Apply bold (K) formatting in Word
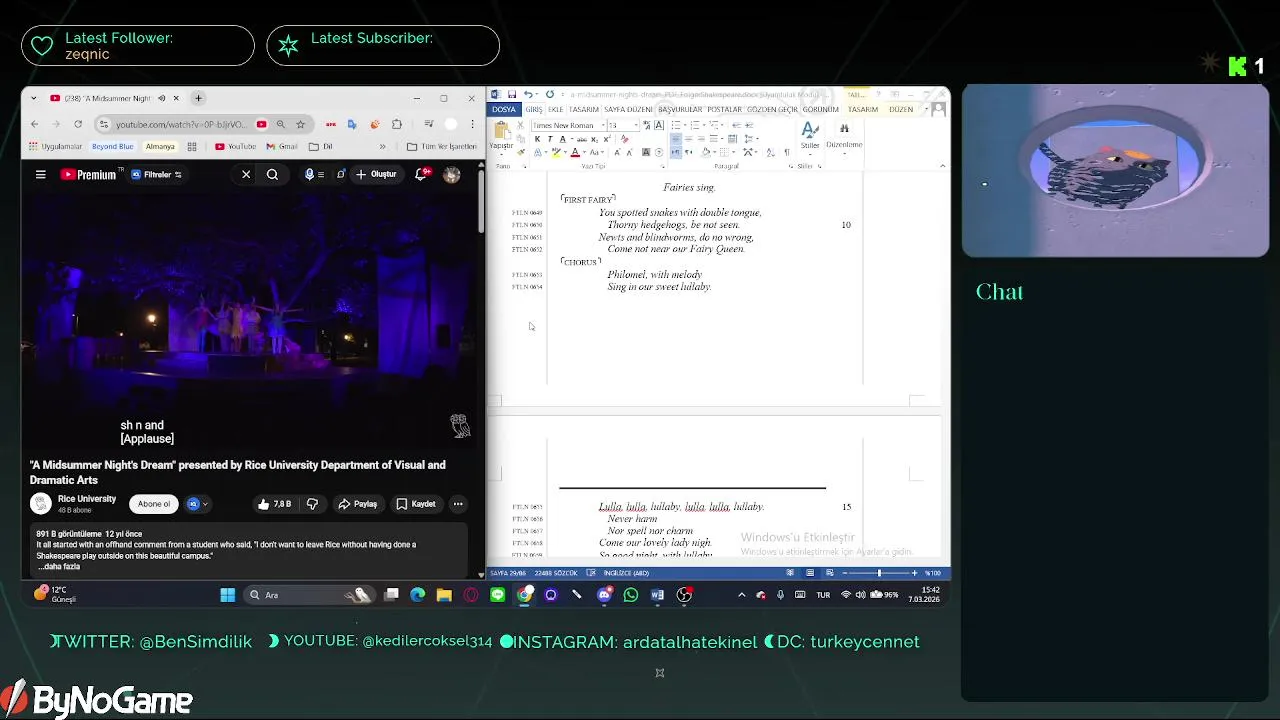 tap(538, 139)
